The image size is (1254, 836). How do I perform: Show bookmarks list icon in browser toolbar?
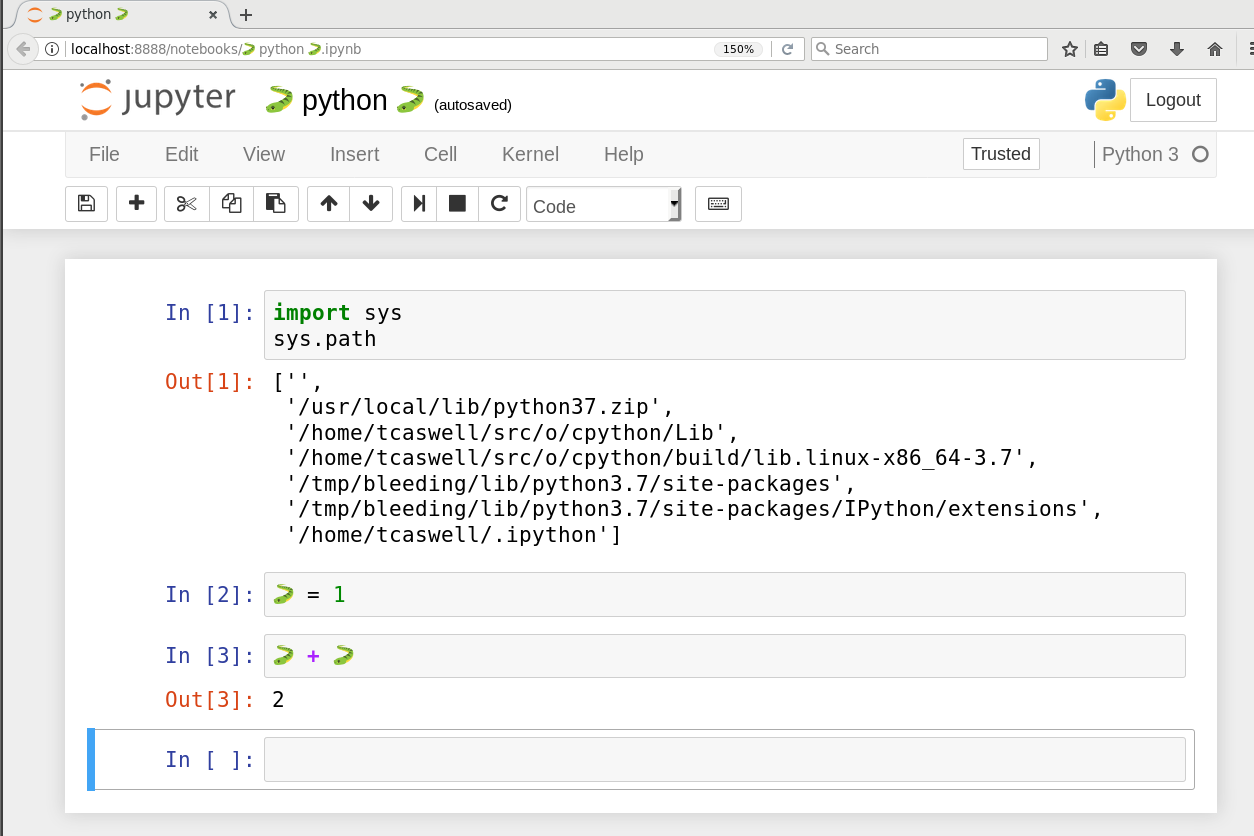tap(1101, 49)
